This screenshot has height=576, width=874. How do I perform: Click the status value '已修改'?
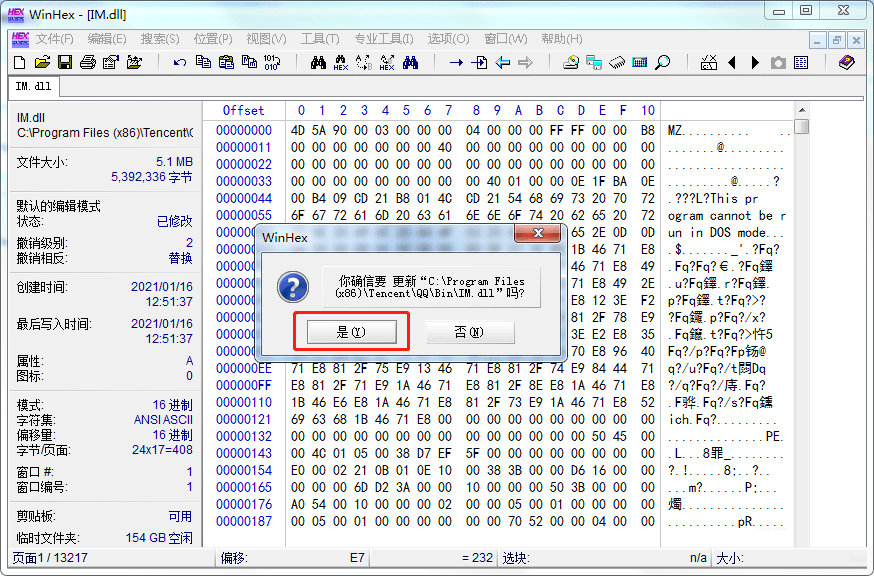coord(174,221)
